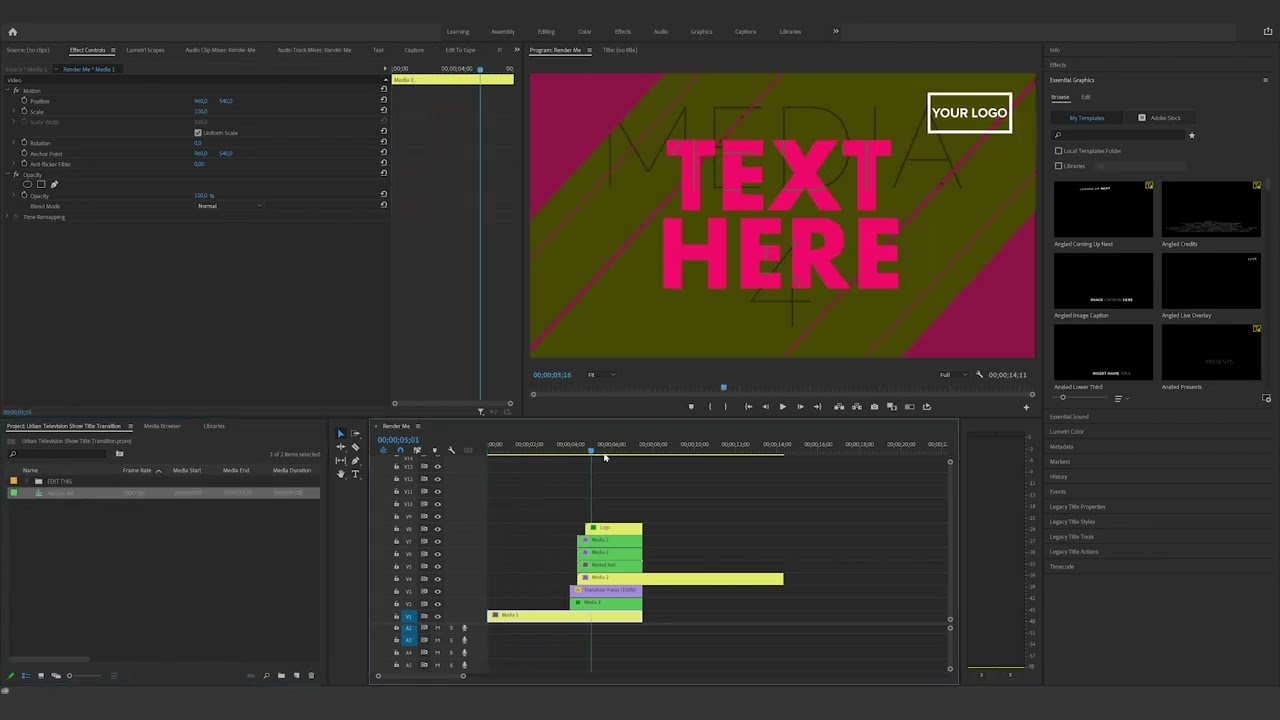This screenshot has height=720, width=1280.
Task: Step forward one frame
Action: [800, 407]
